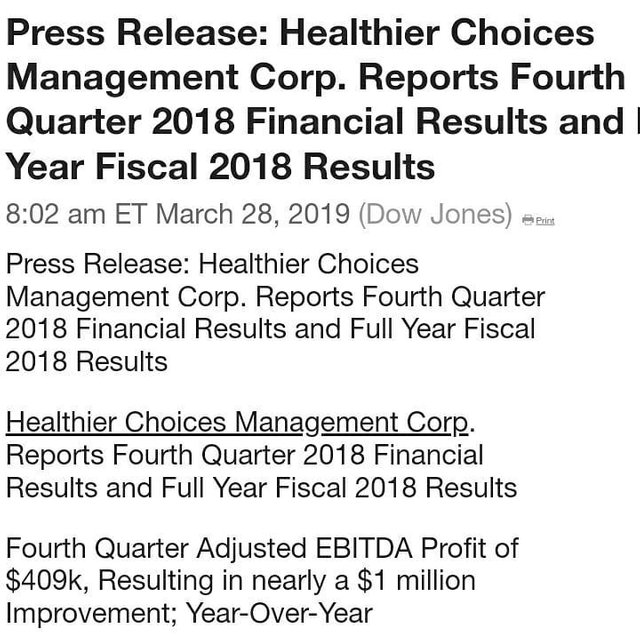Open the small Print link
This screenshot has width=640, height=640.
click(x=545, y=221)
